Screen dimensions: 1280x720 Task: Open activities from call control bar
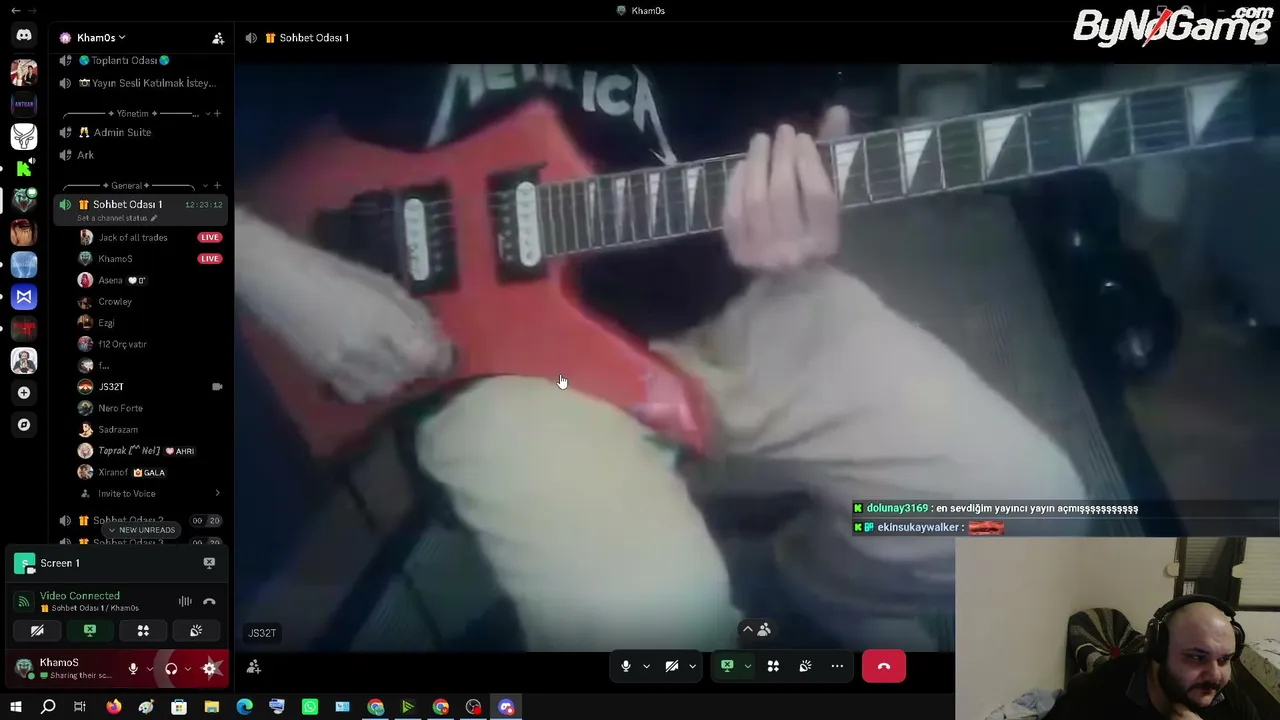773,666
